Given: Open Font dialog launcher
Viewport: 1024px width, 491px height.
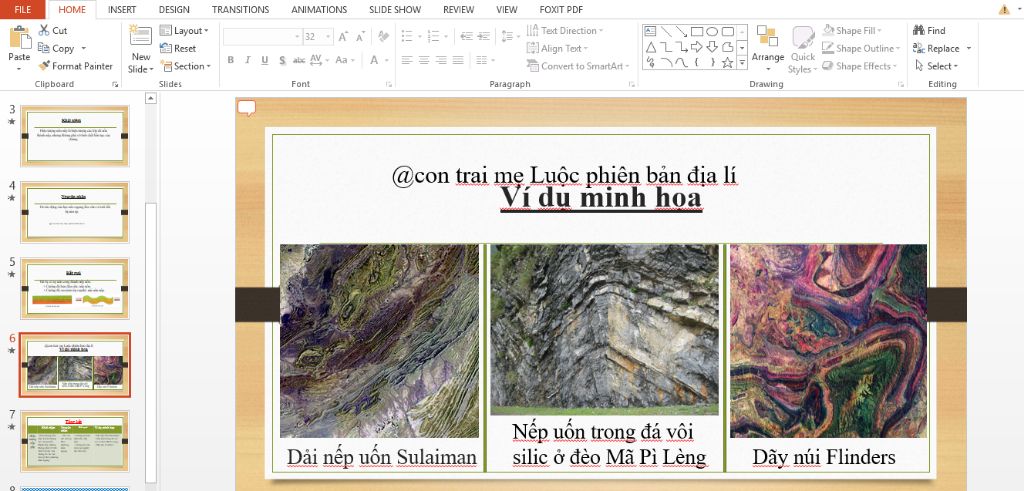Looking at the screenshot, I should click(x=388, y=84).
